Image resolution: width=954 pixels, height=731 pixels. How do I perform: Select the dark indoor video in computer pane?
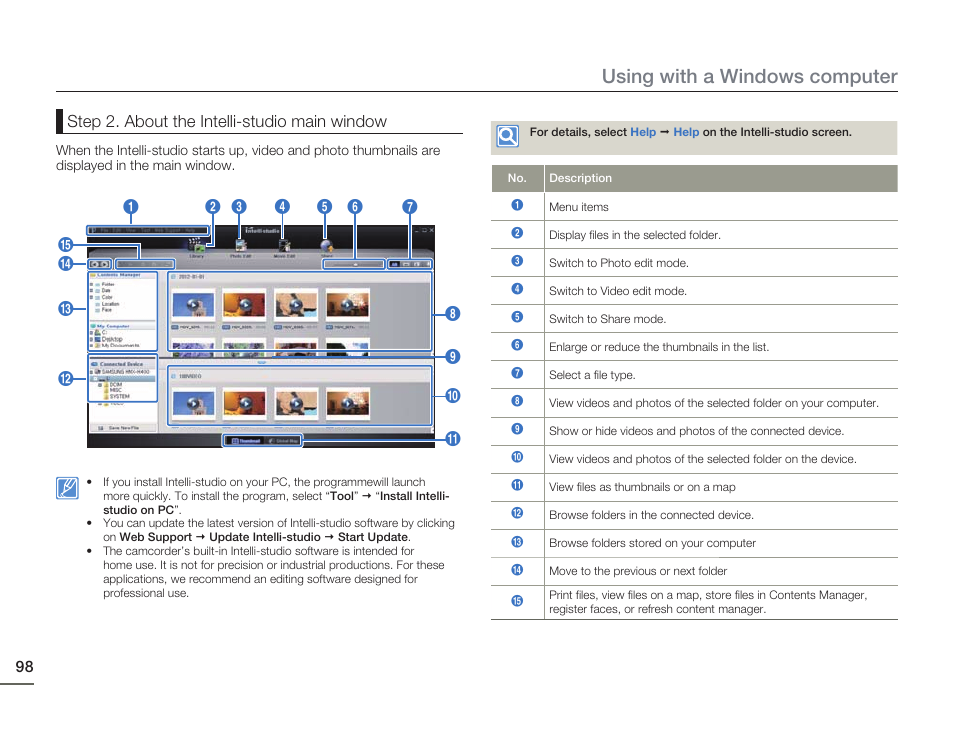point(347,305)
